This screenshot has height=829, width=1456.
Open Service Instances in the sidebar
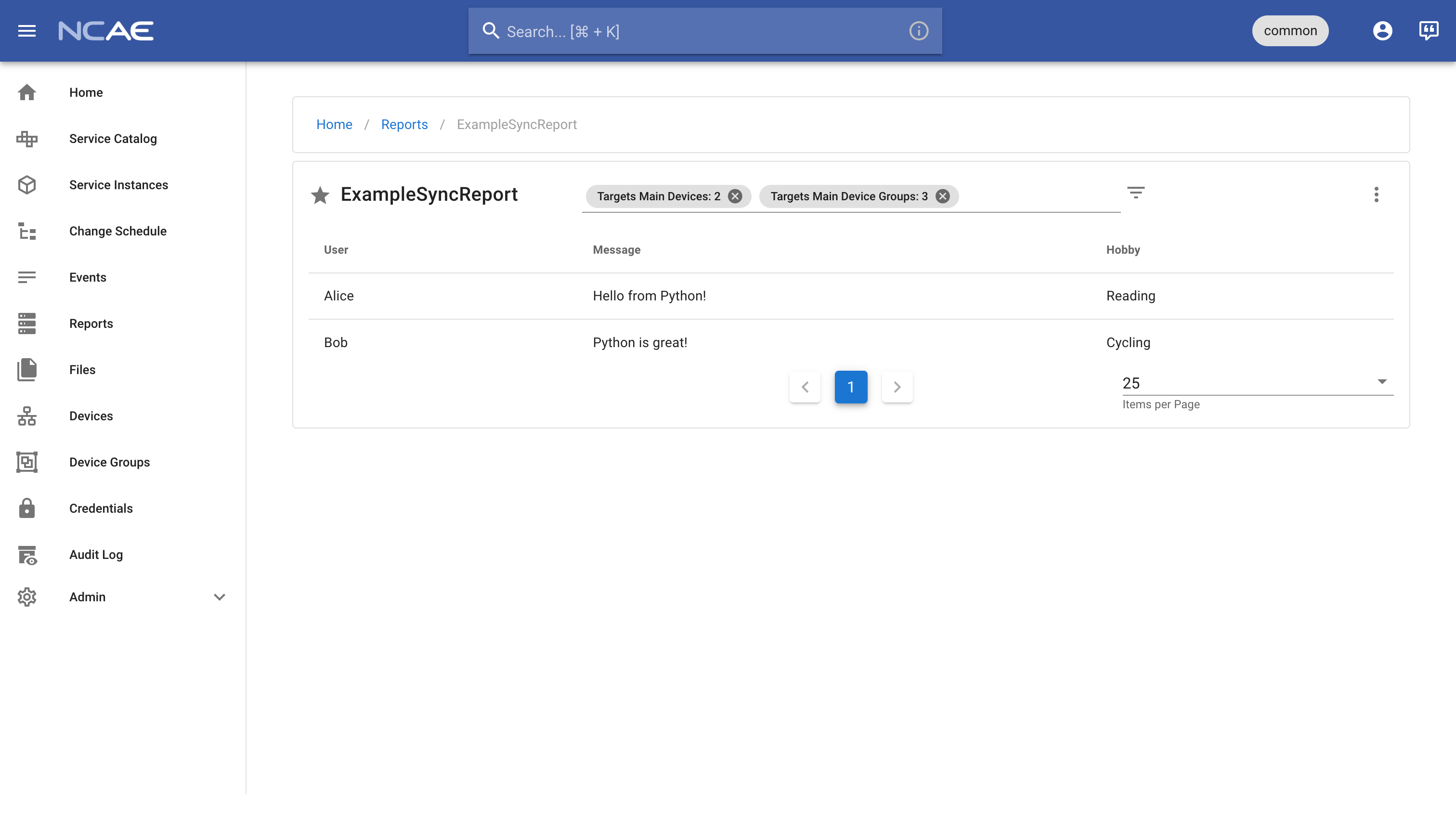pyautogui.click(x=118, y=185)
